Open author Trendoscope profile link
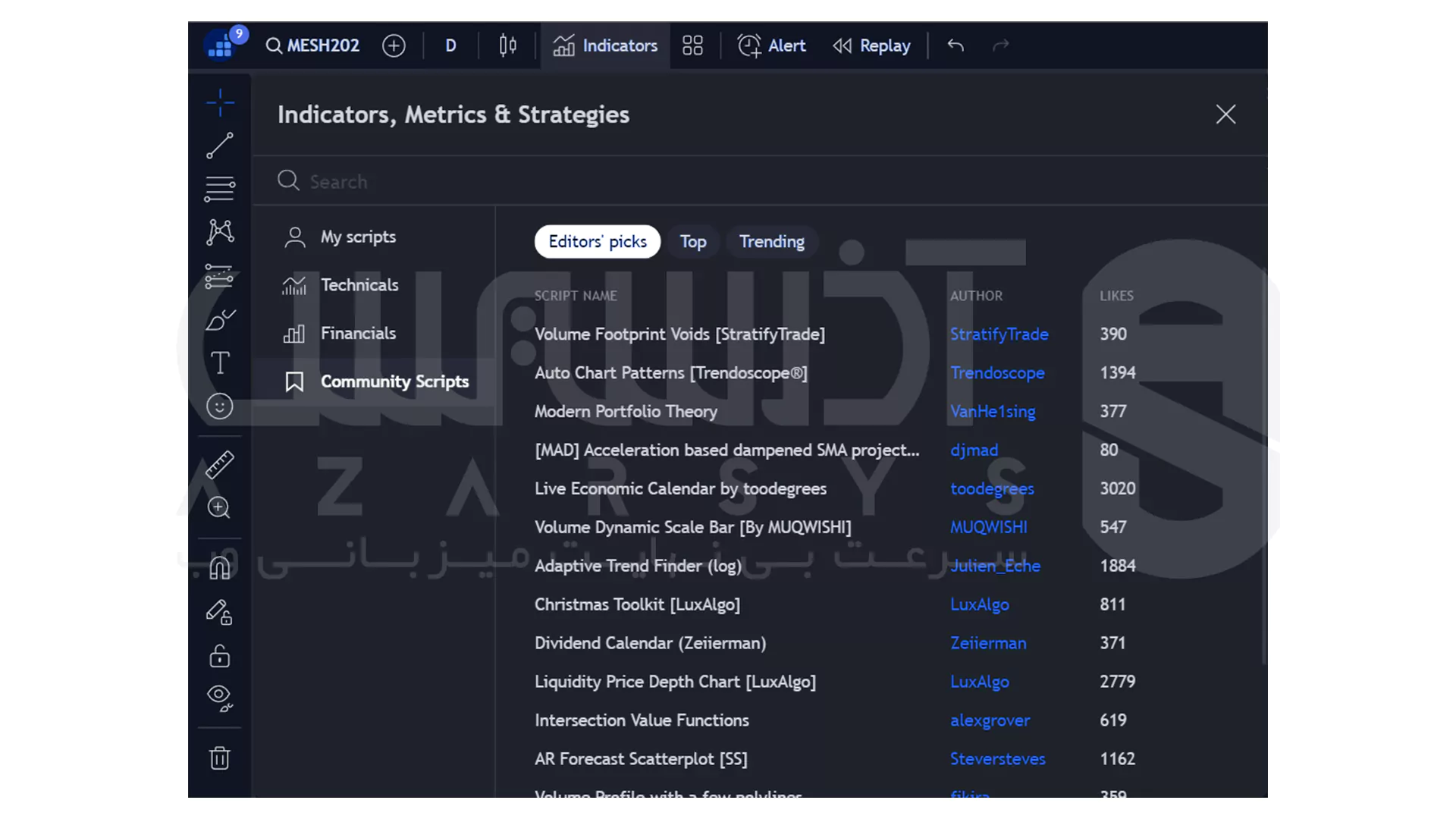 pos(997,373)
